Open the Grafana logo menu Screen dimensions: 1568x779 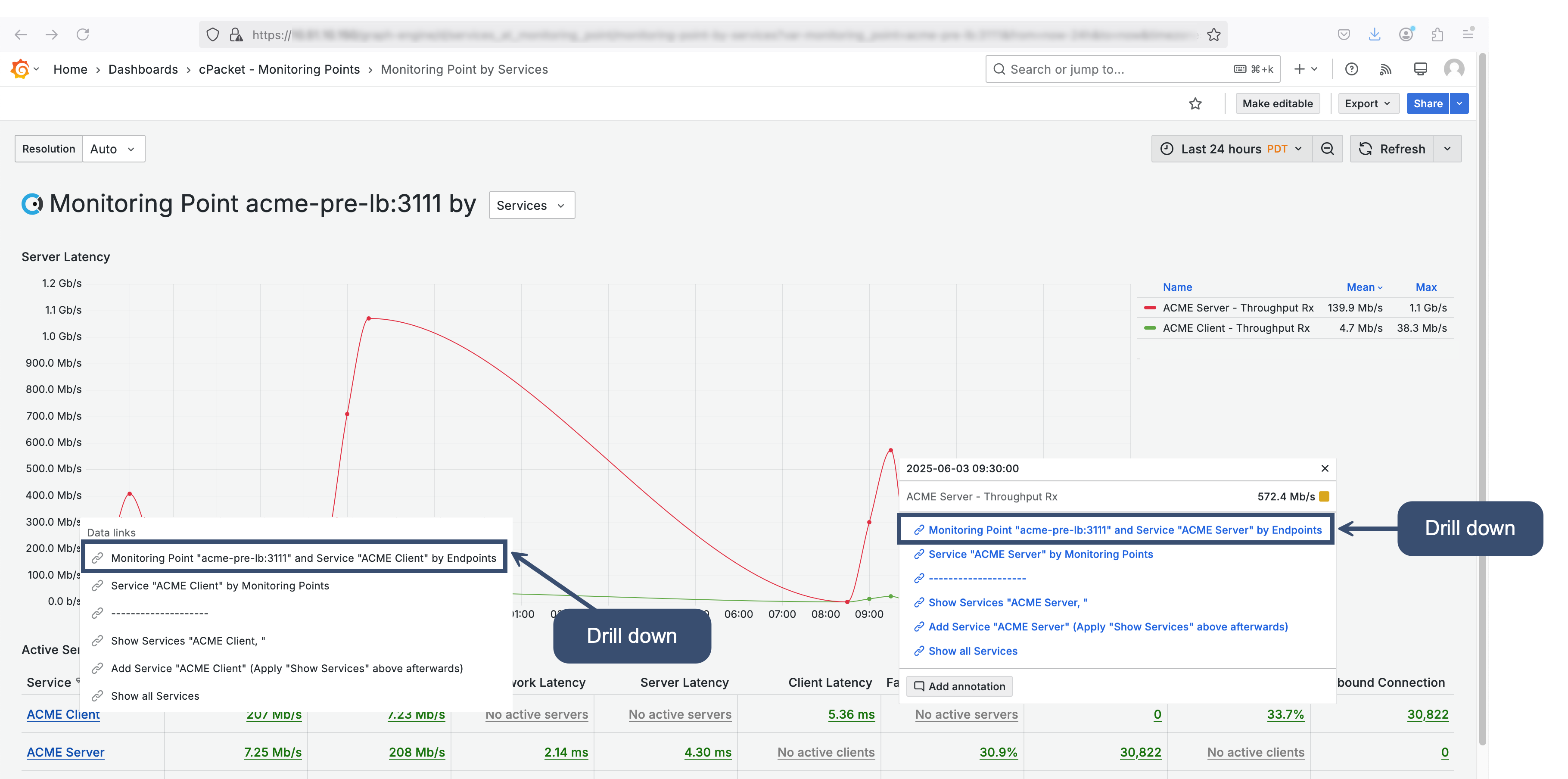pyautogui.click(x=25, y=69)
